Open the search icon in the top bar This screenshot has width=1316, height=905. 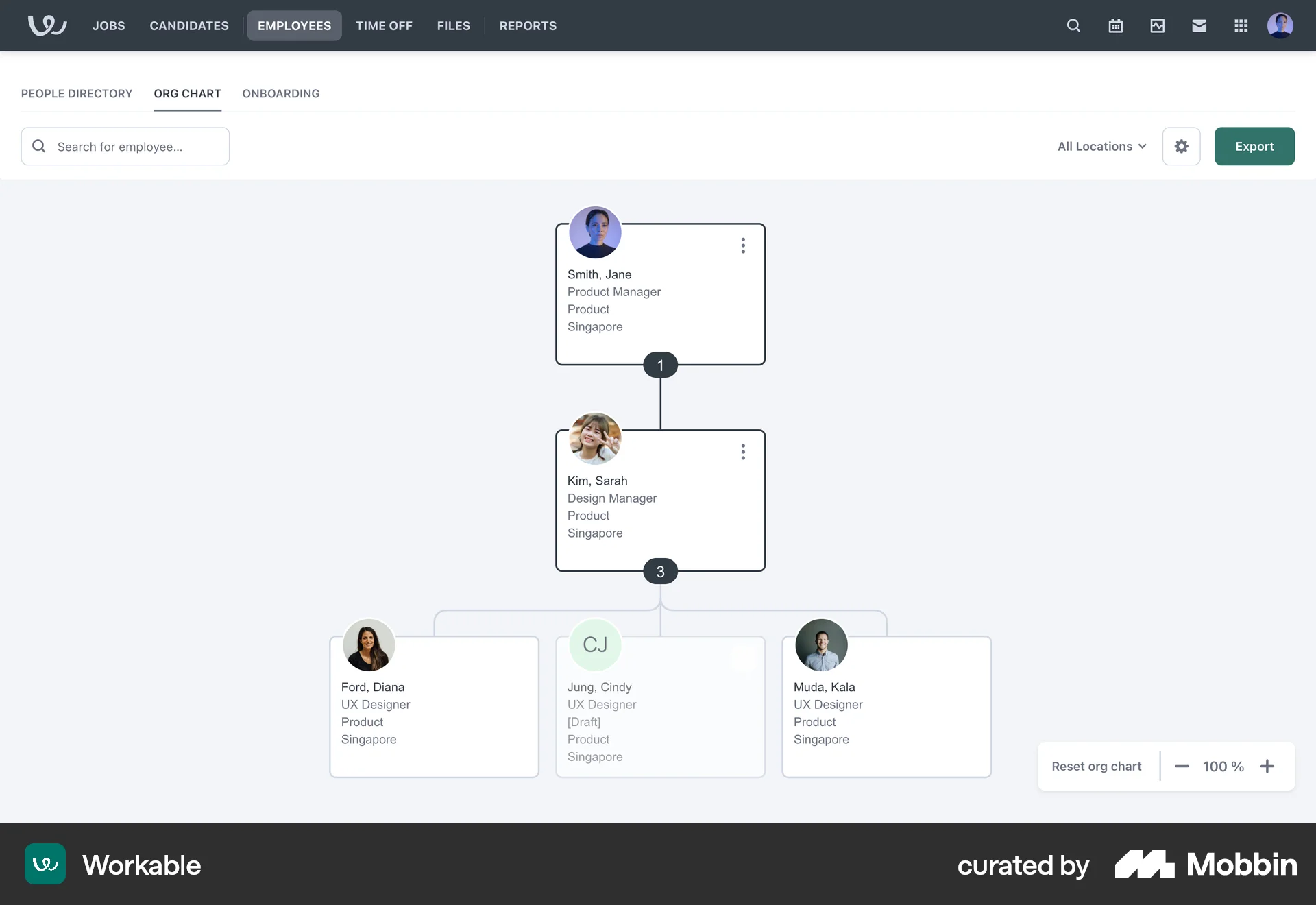click(1073, 25)
